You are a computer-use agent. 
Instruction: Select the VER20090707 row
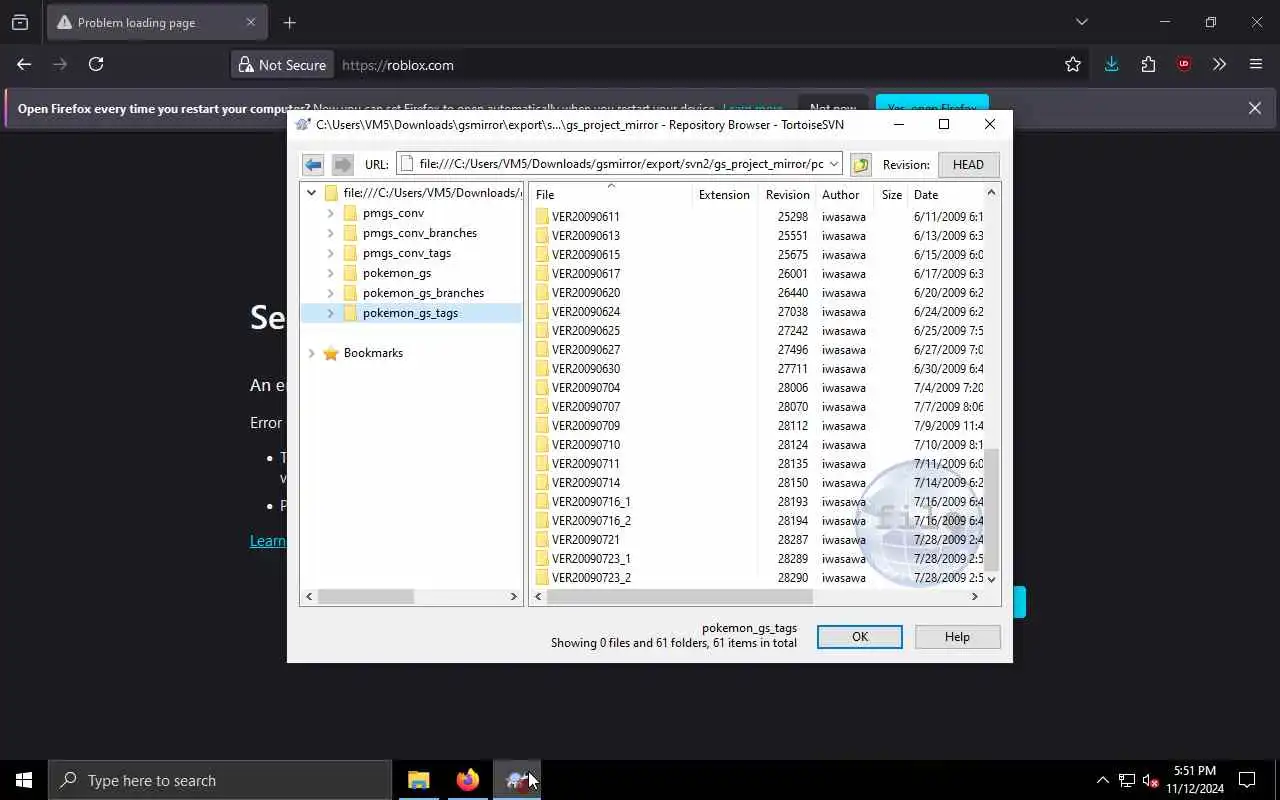[757, 407]
